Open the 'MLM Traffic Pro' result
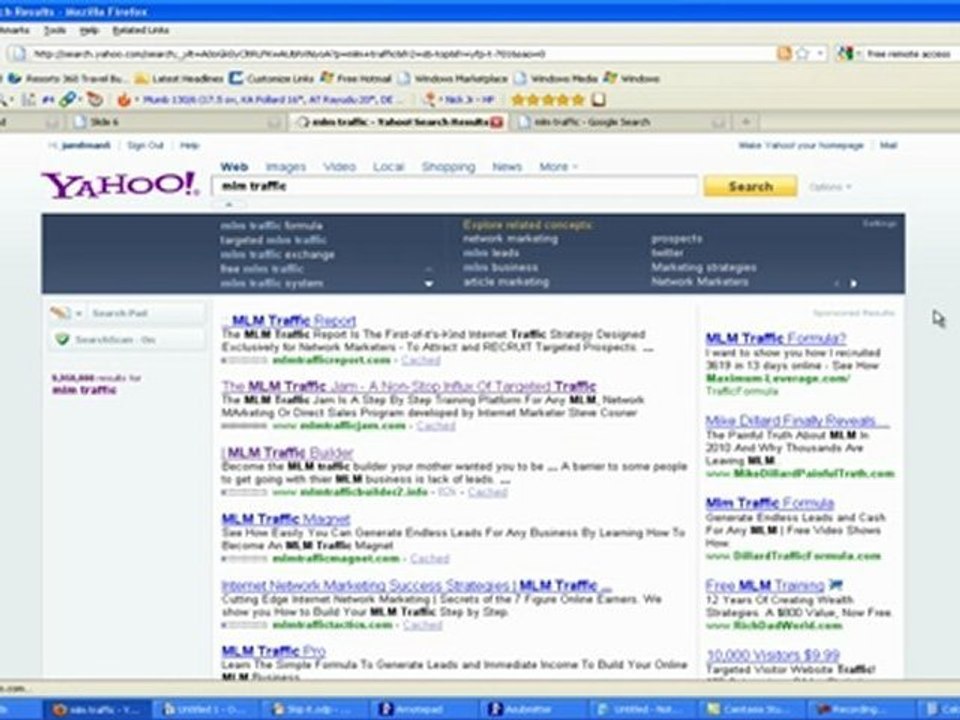This screenshot has width=960, height=720. pos(273,651)
